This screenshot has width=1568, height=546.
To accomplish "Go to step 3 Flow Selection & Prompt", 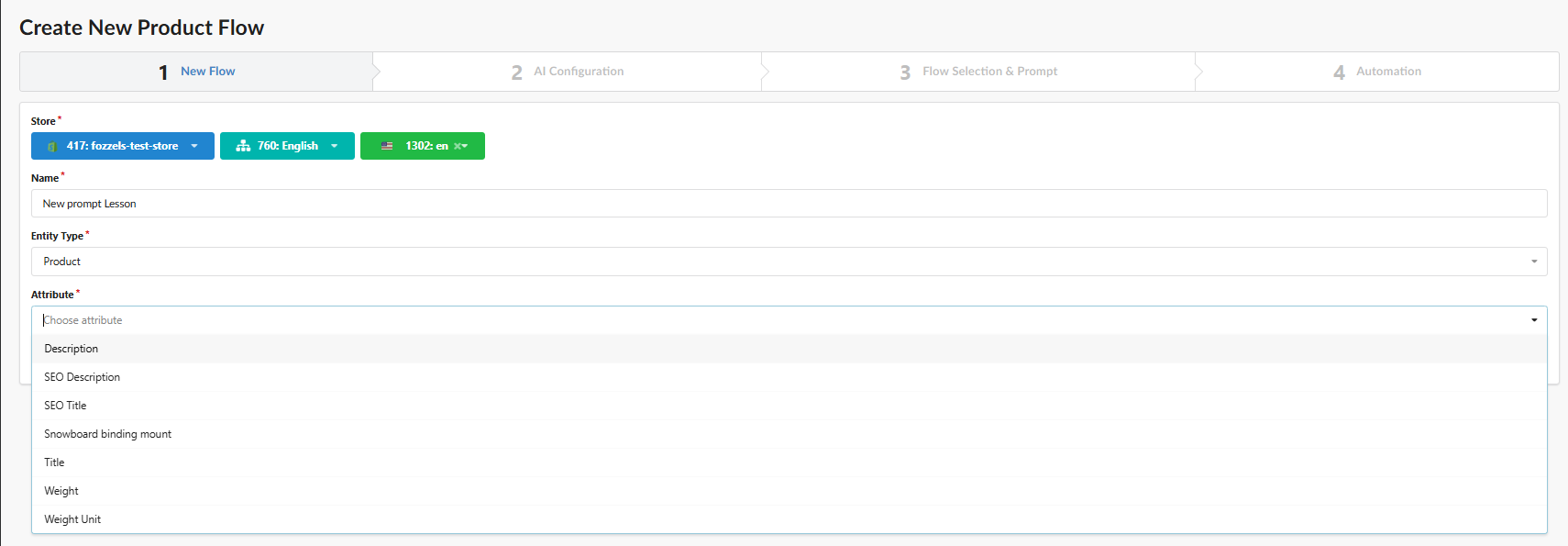I will pos(978,72).
